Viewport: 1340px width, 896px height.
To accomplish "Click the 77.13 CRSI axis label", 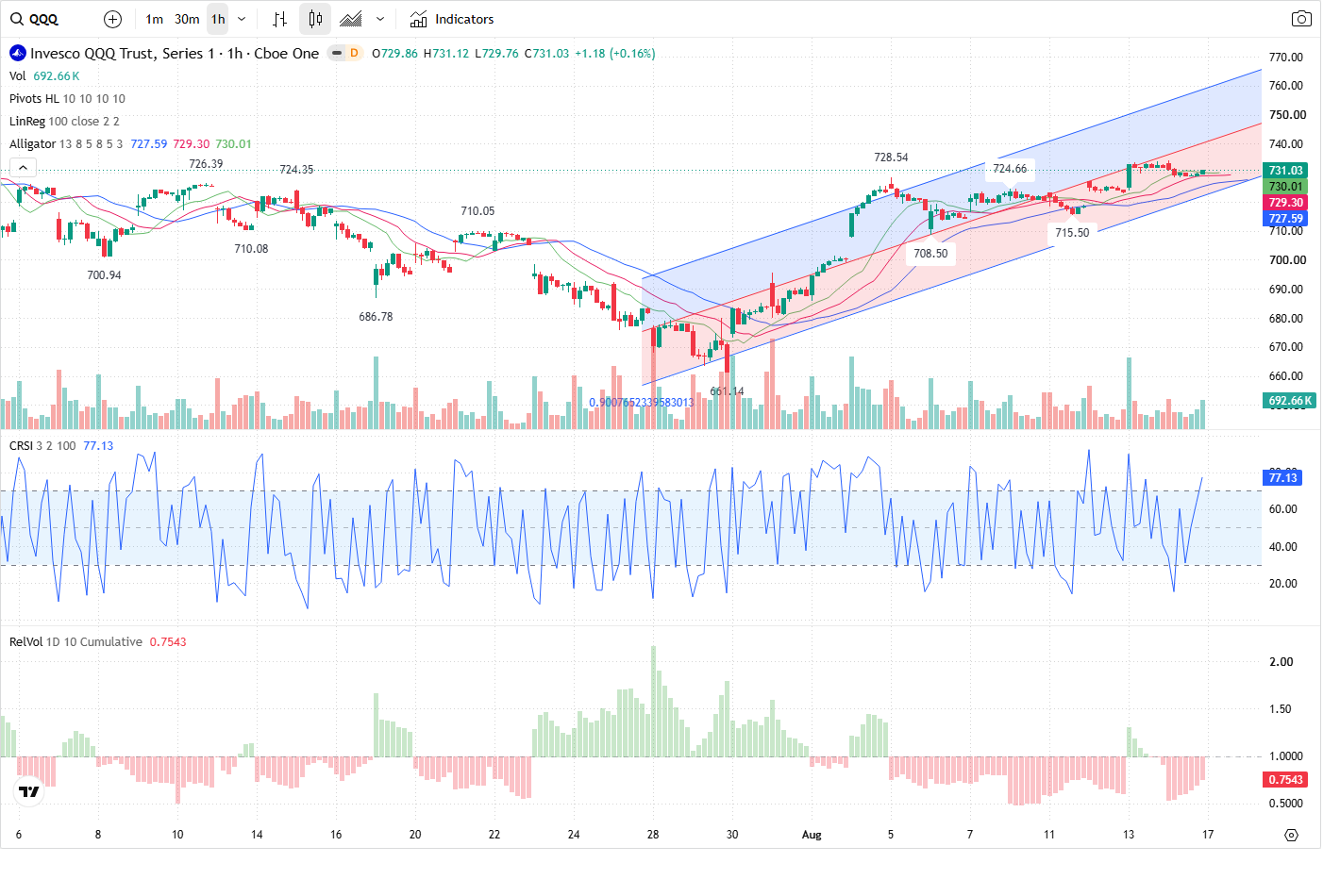I will pos(1283,478).
